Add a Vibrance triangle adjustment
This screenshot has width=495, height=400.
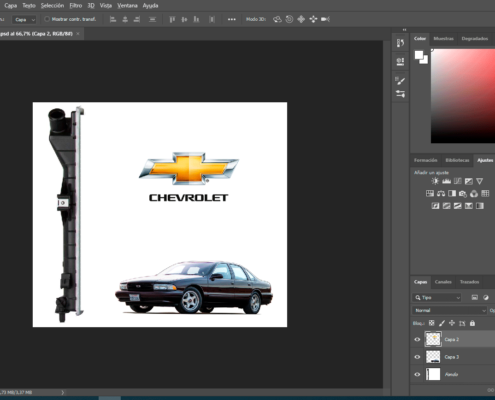click(479, 181)
